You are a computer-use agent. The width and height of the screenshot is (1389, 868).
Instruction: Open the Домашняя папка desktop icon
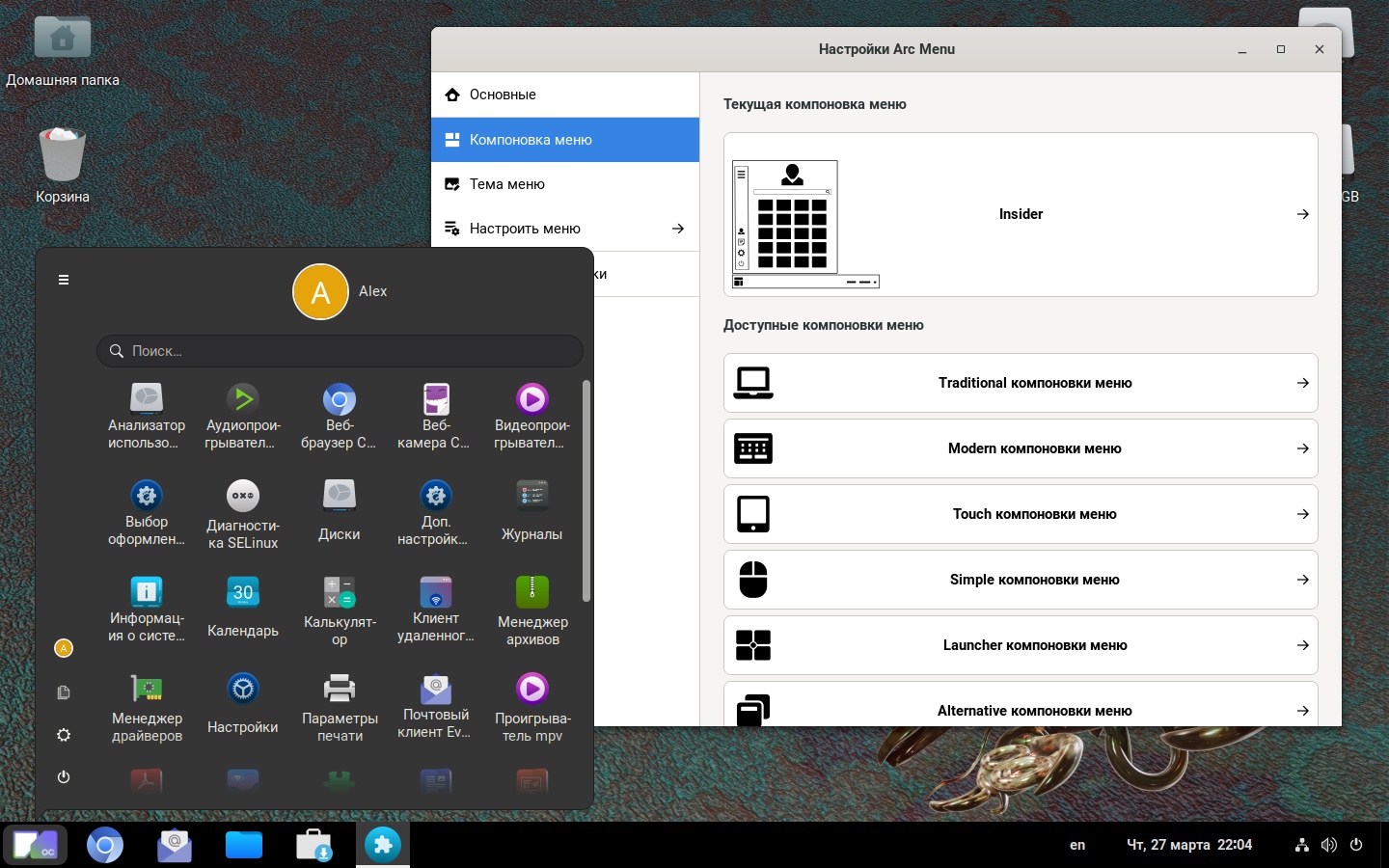63,50
